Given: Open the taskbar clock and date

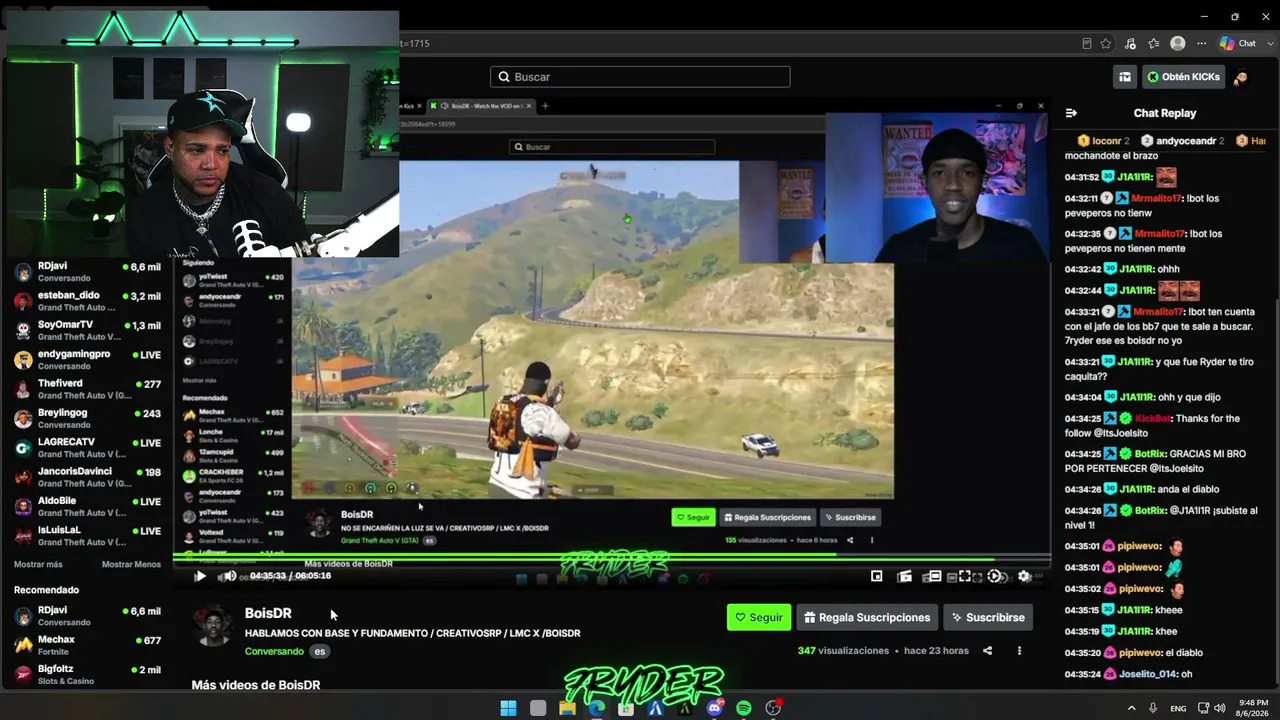Looking at the screenshot, I should [1250, 708].
